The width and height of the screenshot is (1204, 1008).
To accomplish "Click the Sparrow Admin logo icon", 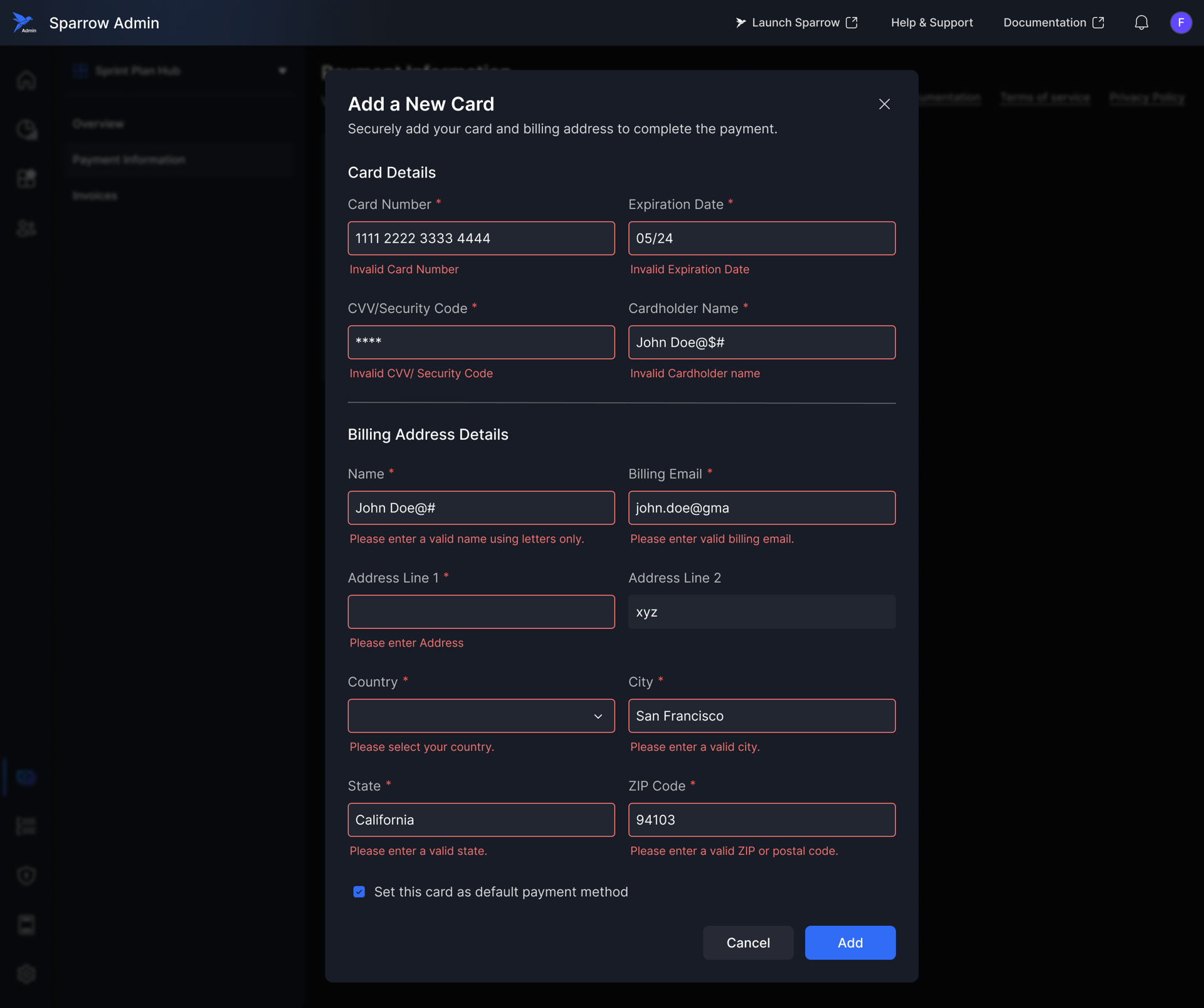I will click(24, 23).
